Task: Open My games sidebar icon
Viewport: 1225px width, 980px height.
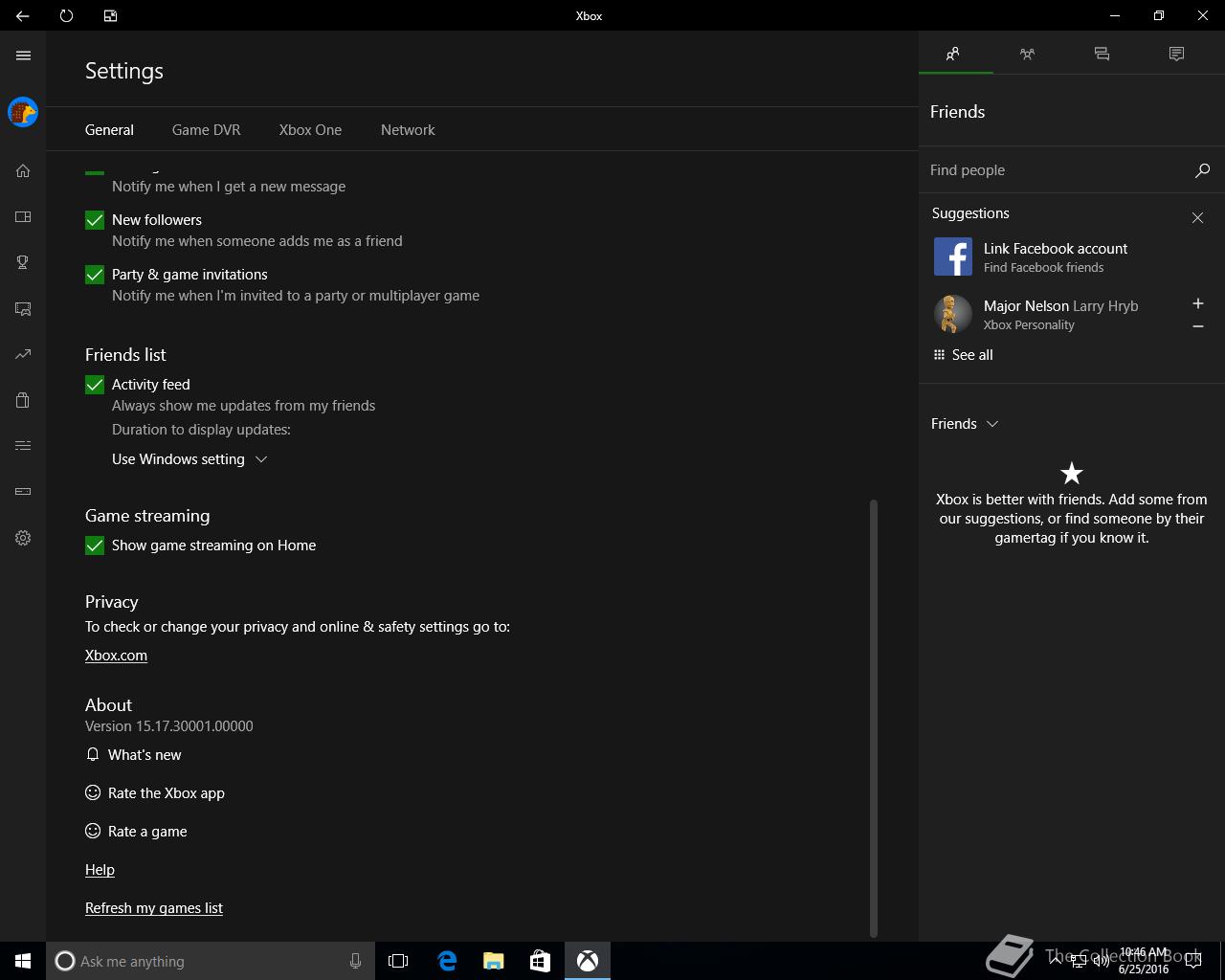Action: 23,216
